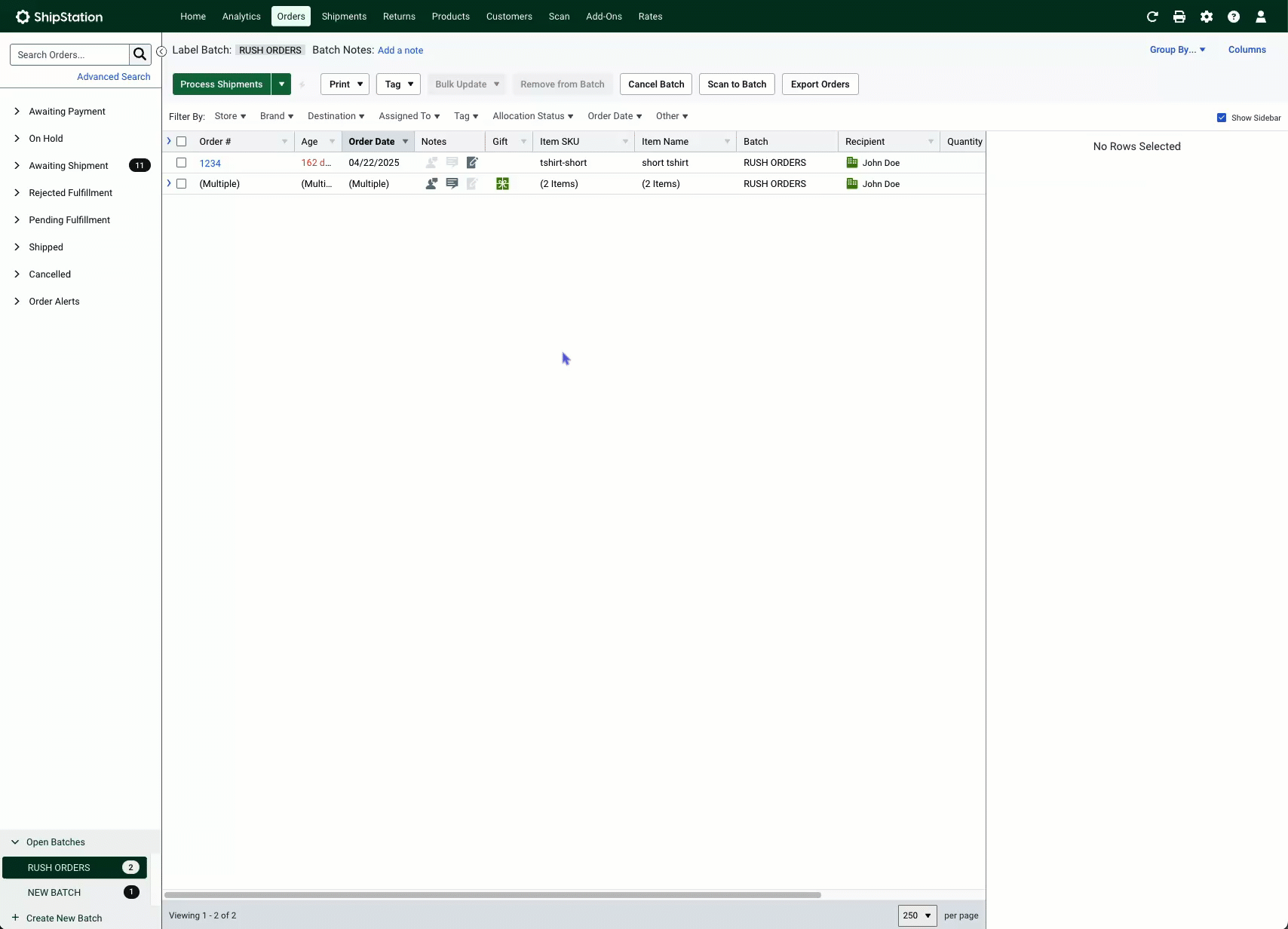Image resolution: width=1288 pixels, height=929 pixels.
Task: Open the print queue icon top right
Action: 1179,17
